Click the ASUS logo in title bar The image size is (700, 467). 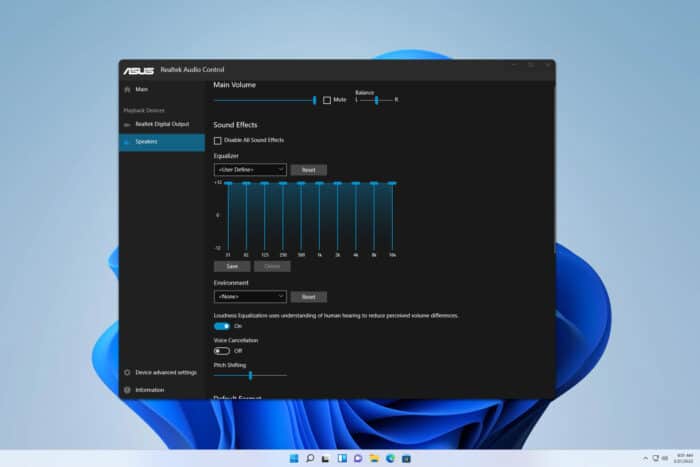138,71
